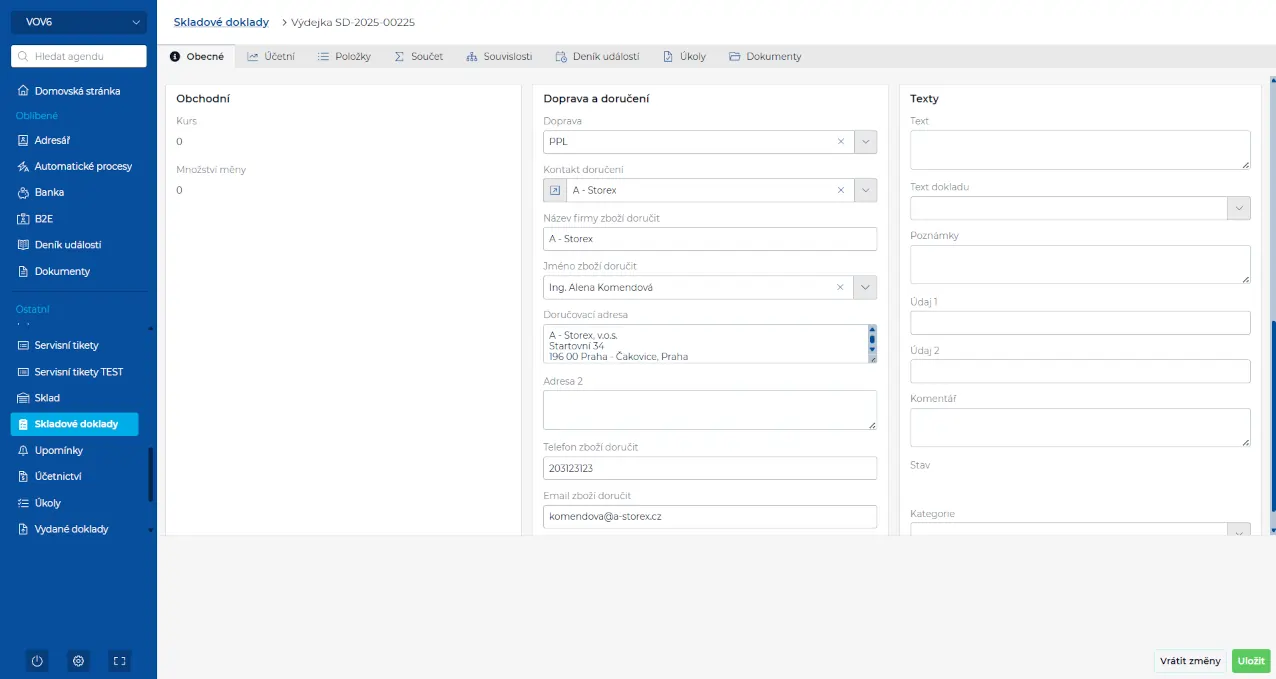This screenshot has height=679, width=1276.
Task: Expand the Text dokladu dropdown
Action: point(1239,208)
